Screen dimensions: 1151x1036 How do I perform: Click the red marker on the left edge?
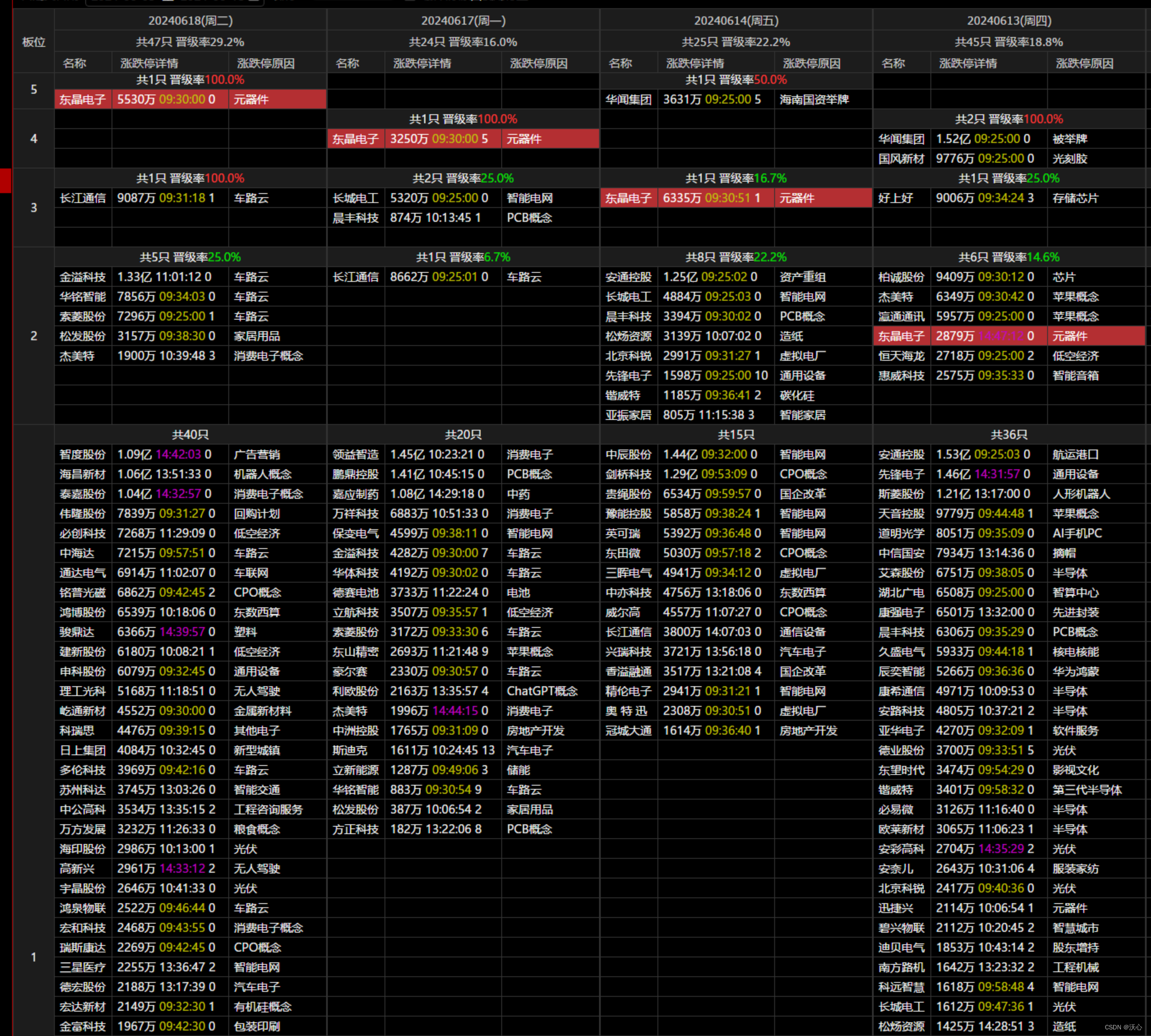coord(5,180)
